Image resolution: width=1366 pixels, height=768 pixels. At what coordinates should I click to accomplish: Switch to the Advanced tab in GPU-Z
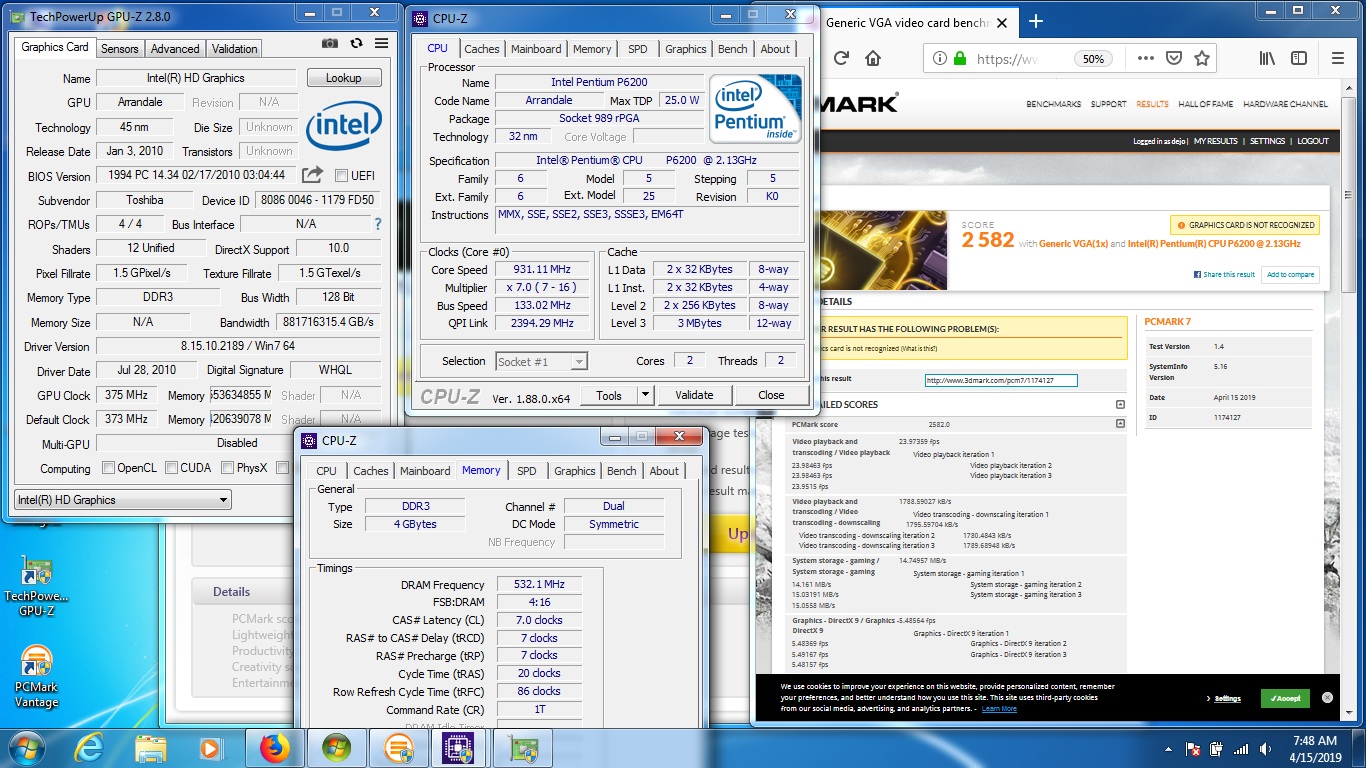(175, 48)
